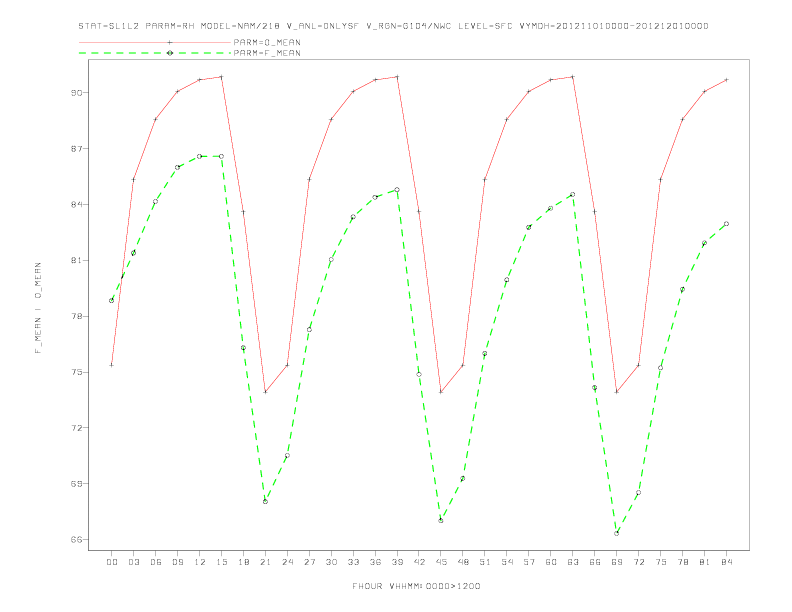Click the chart title starting STAT=SL1L2

(x=393, y=26)
